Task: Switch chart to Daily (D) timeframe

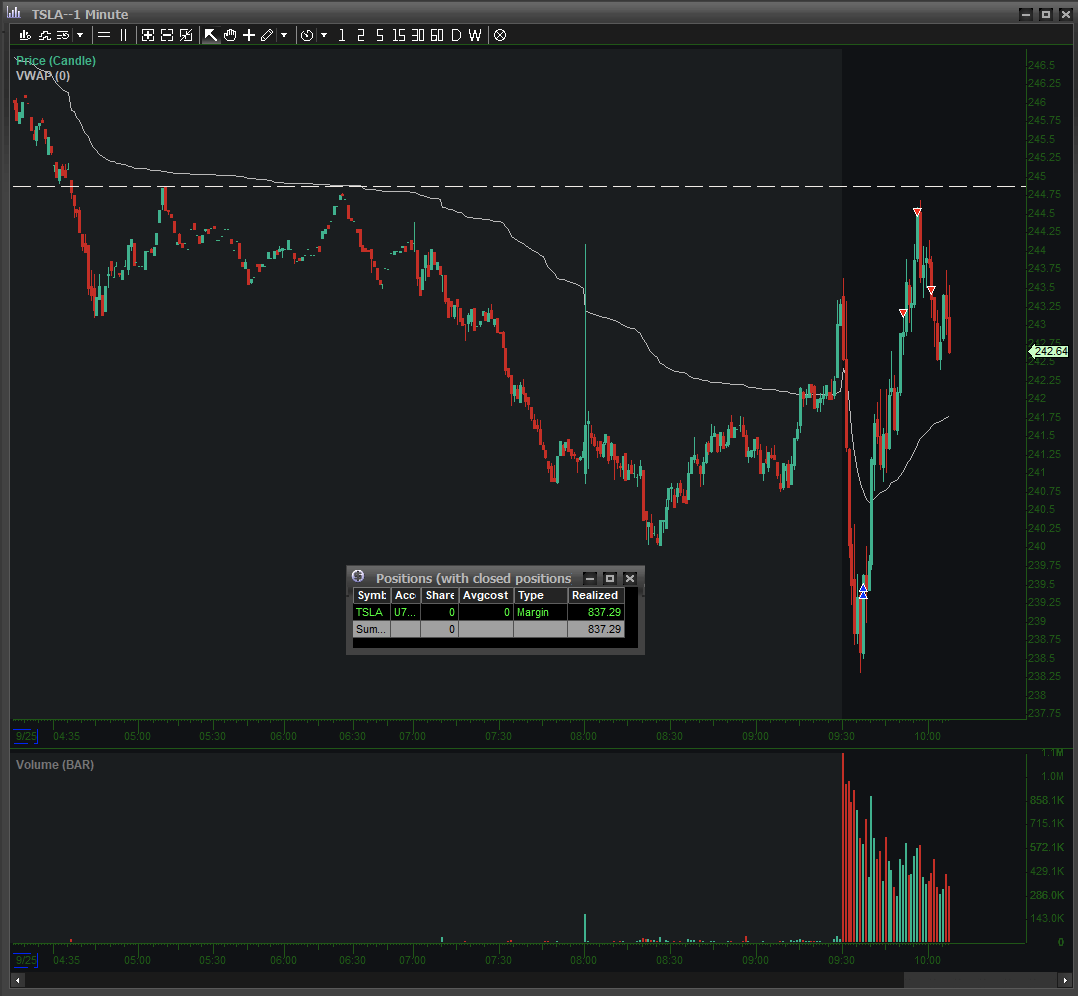Action: (x=456, y=35)
